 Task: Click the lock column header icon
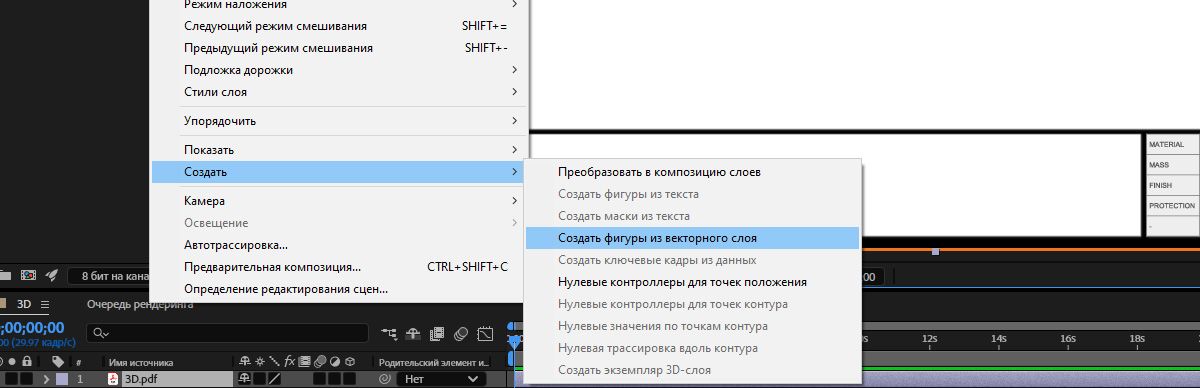tap(27, 362)
